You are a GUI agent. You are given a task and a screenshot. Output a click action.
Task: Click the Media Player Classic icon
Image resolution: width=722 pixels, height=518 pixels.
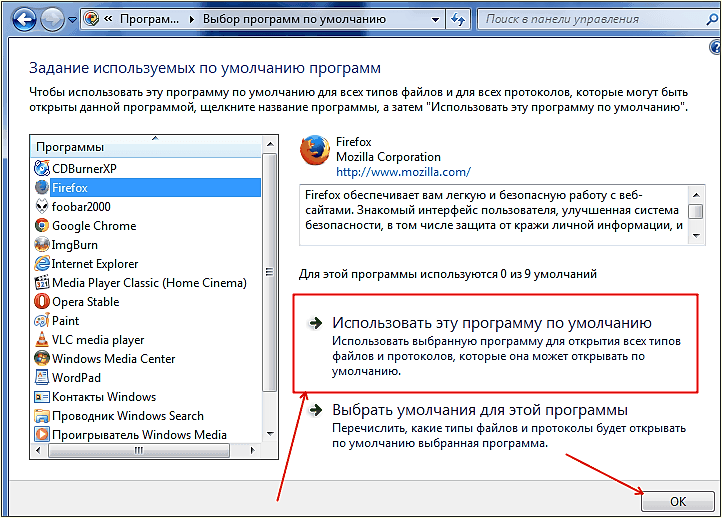[42, 282]
